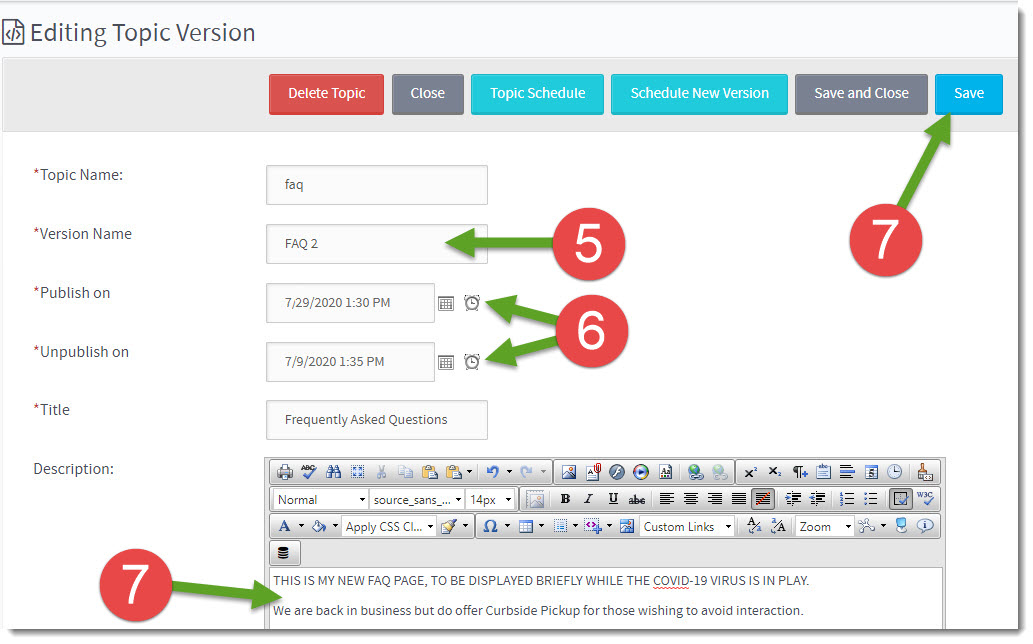Open the clock picker for Unpublish on
This screenshot has width=1033, height=644.
(x=471, y=362)
